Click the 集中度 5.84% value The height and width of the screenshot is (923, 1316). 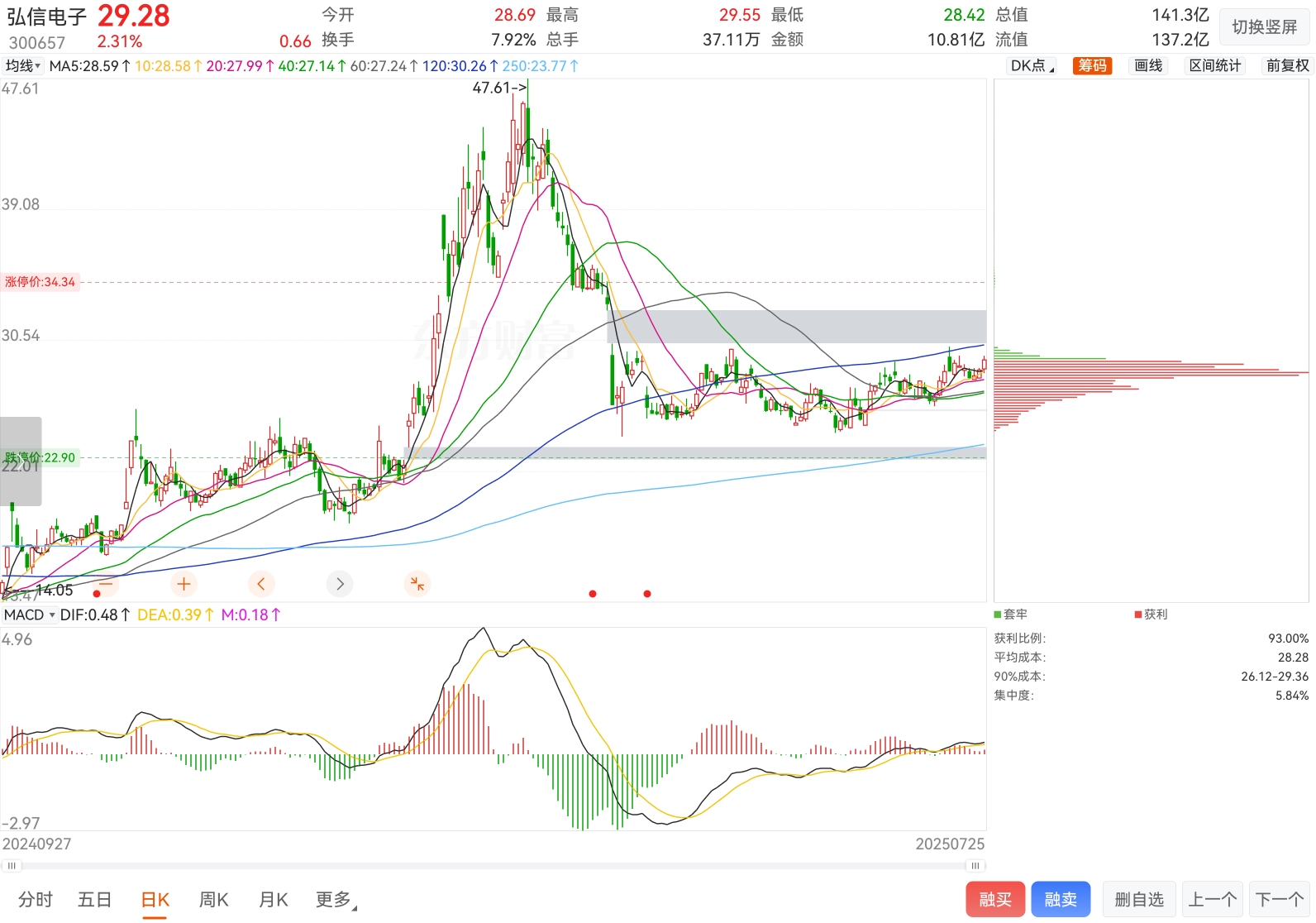tap(1292, 696)
